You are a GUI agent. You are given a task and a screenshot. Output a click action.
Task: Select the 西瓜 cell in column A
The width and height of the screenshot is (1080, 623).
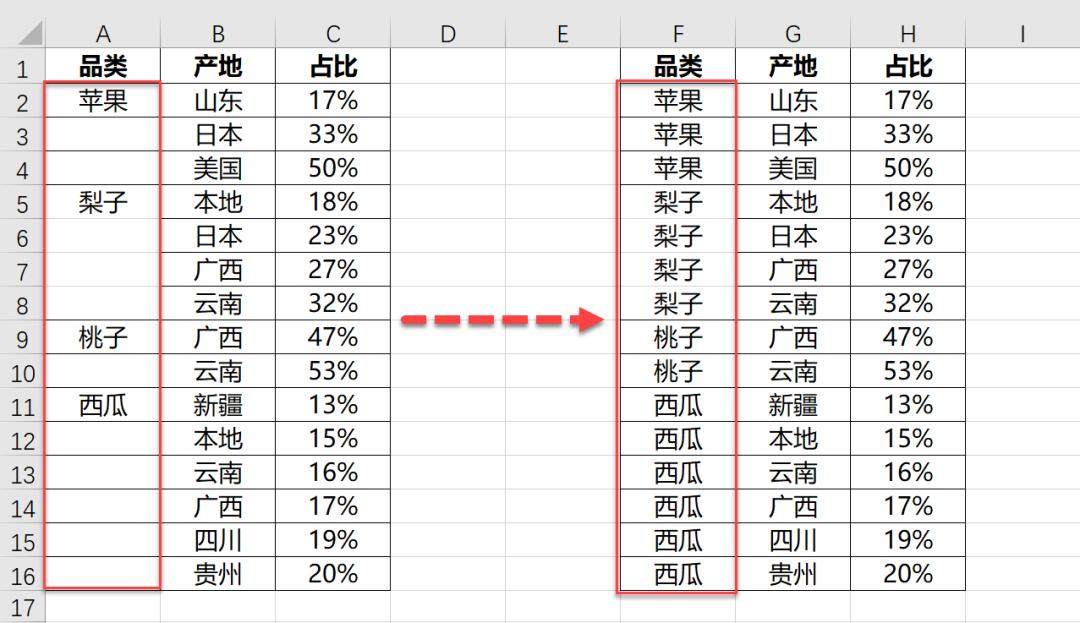tap(103, 405)
